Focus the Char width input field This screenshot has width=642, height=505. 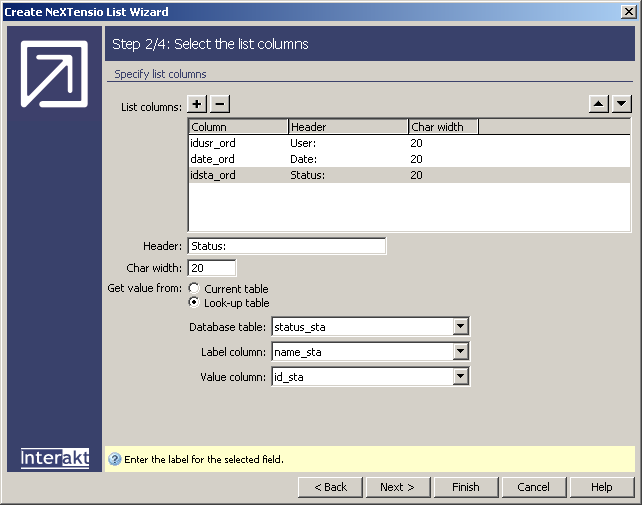click(212, 268)
